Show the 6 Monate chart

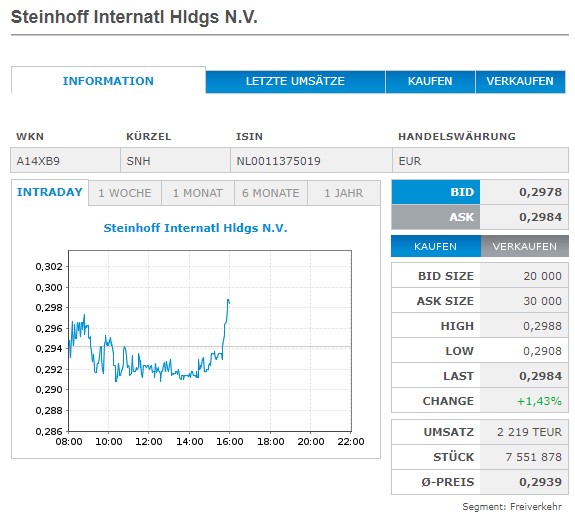point(271,193)
